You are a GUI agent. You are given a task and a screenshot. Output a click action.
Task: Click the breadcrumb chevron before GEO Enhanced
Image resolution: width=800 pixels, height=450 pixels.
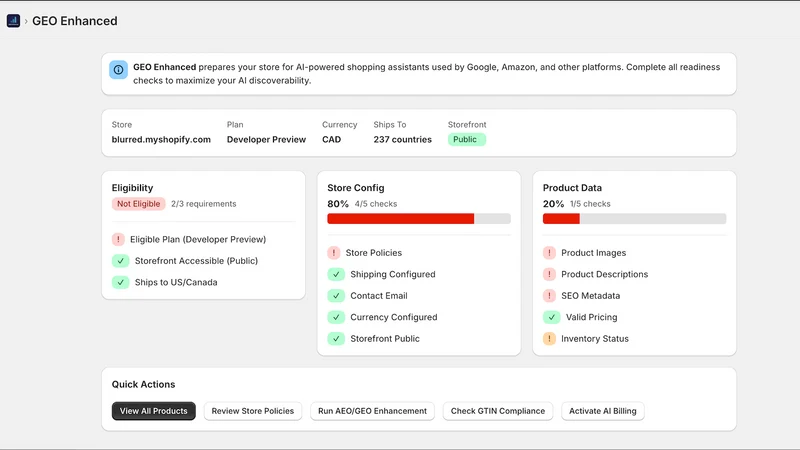click(26, 21)
